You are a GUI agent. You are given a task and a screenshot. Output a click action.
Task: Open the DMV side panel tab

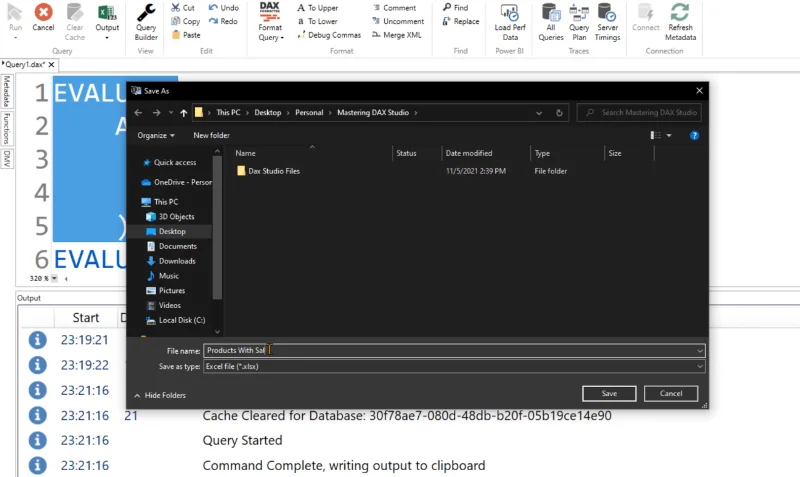(x=7, y=159)
